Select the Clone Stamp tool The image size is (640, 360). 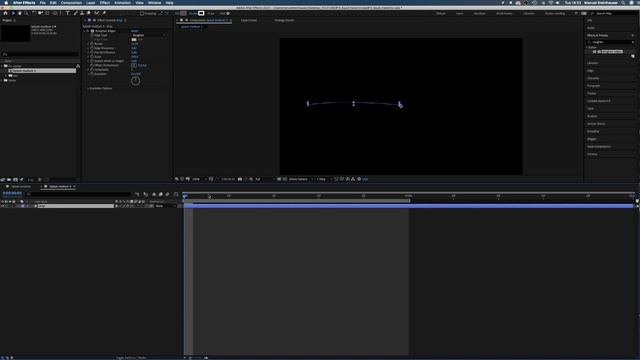coord(82,13)
